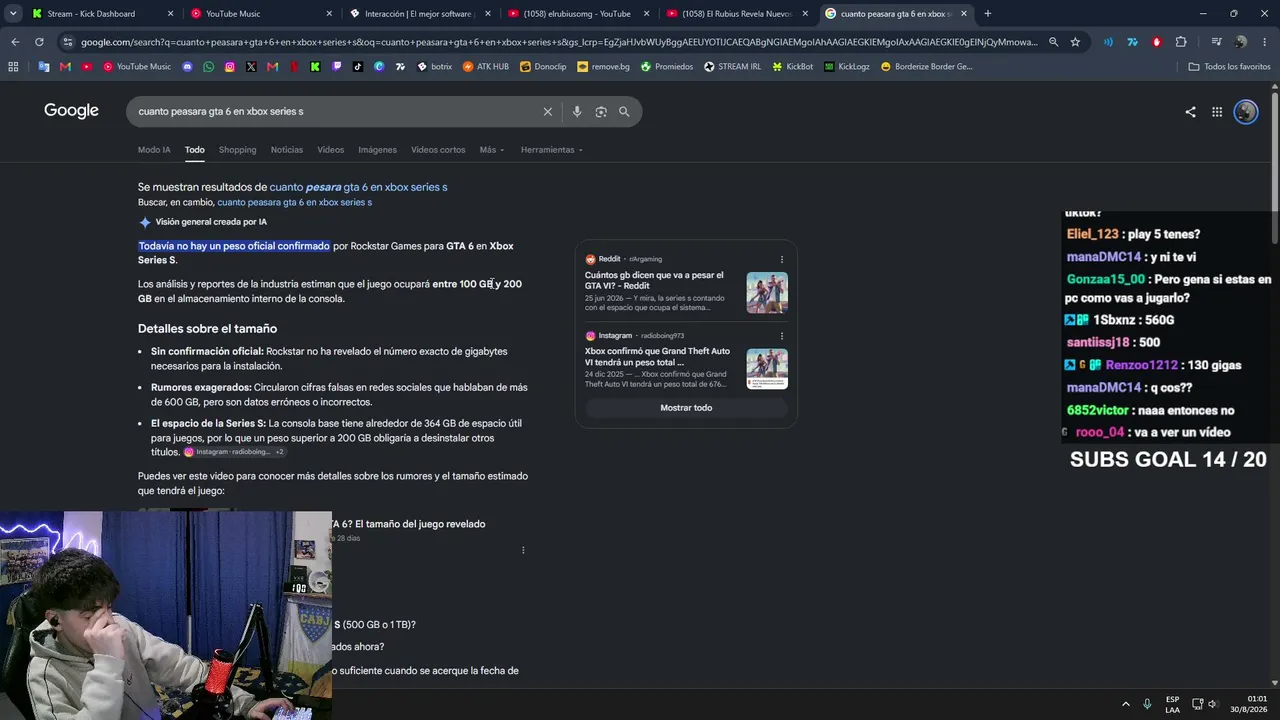Image resolution: width=1280 pixels, height=720 pixels.
Task: Click the Reddit result thumbnail image
Action: [767, 293]
